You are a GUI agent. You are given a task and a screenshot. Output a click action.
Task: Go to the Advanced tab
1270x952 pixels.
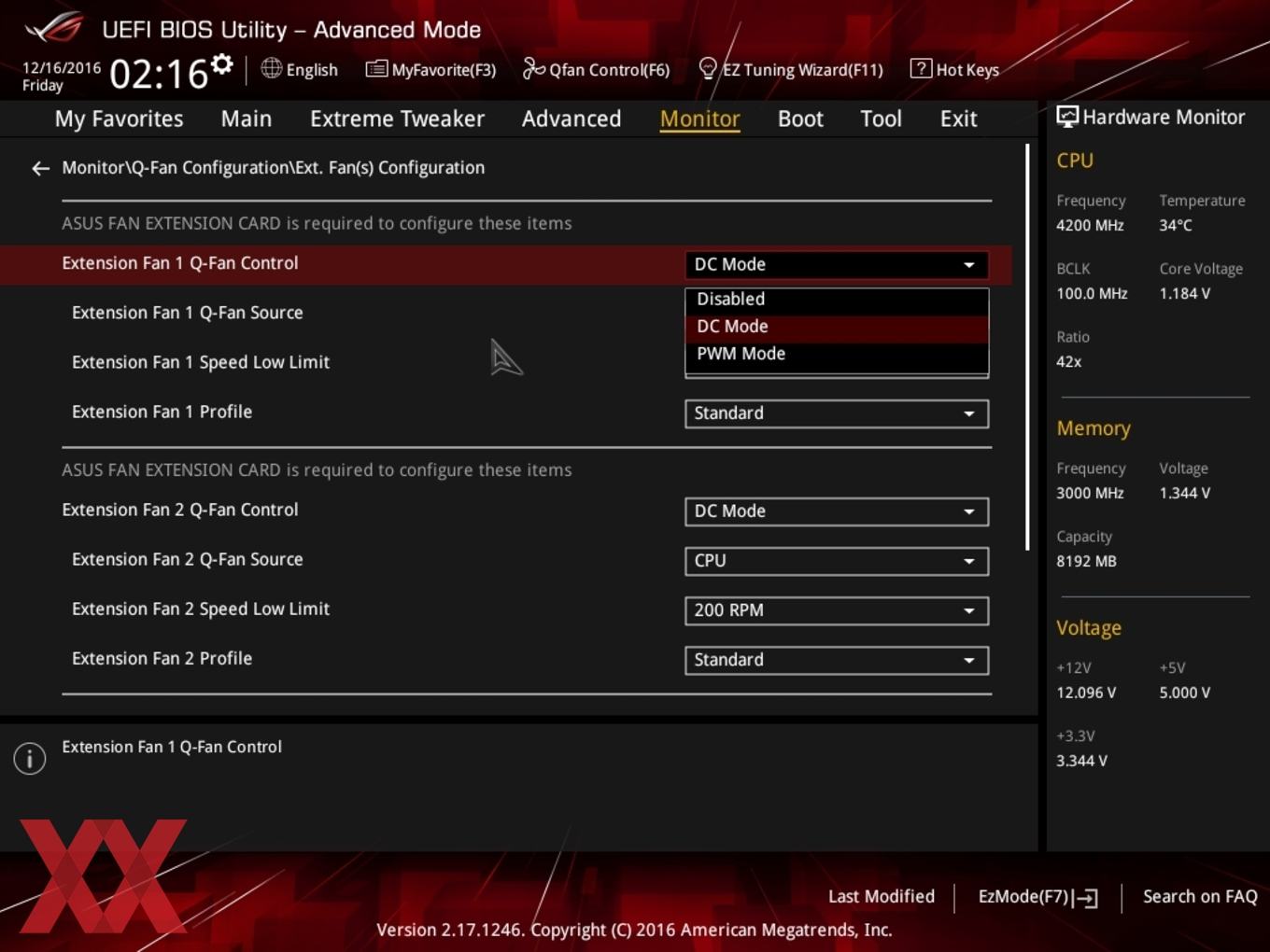click(571, 119)
